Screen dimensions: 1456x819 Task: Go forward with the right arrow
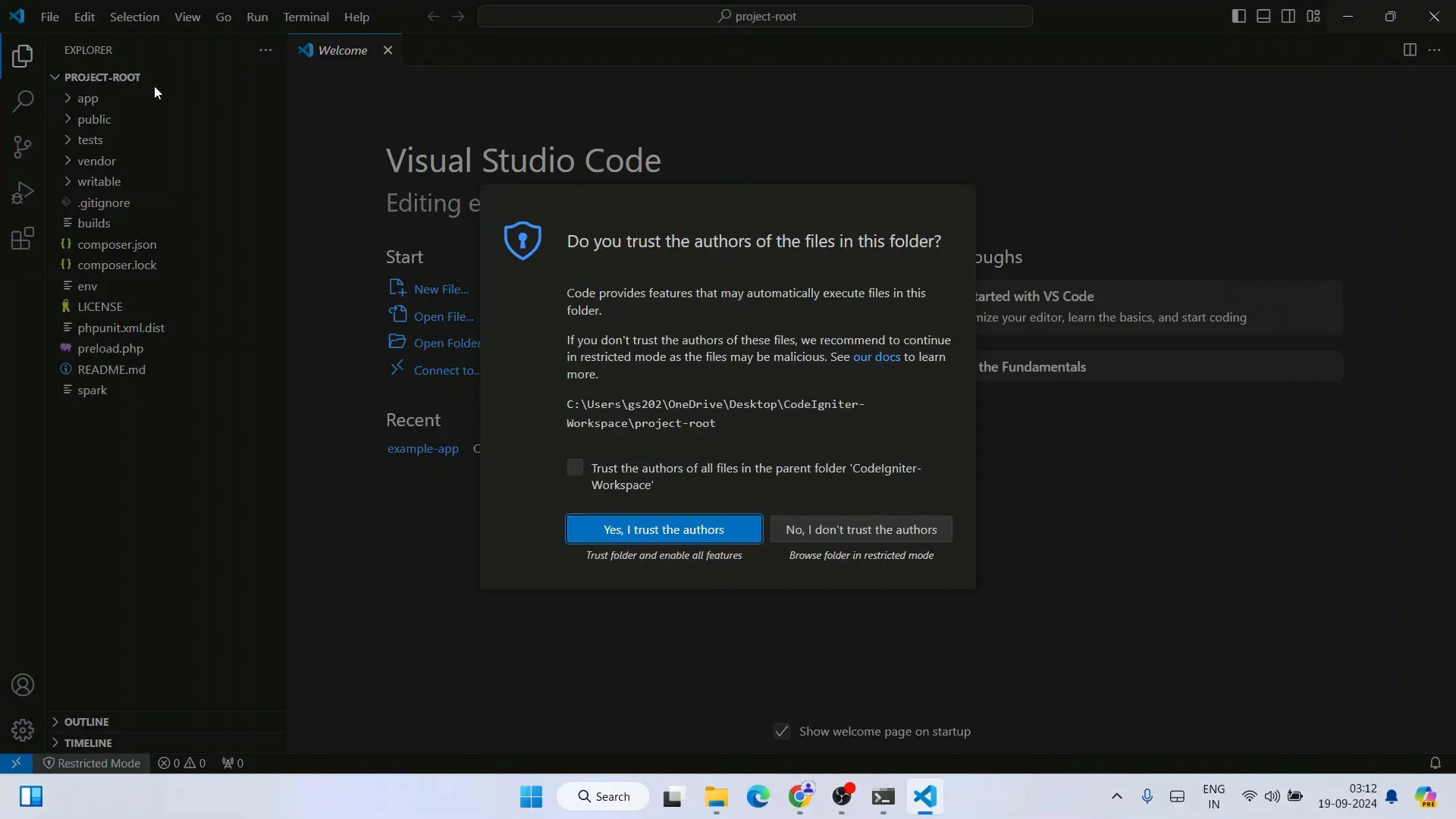point(458,16)
